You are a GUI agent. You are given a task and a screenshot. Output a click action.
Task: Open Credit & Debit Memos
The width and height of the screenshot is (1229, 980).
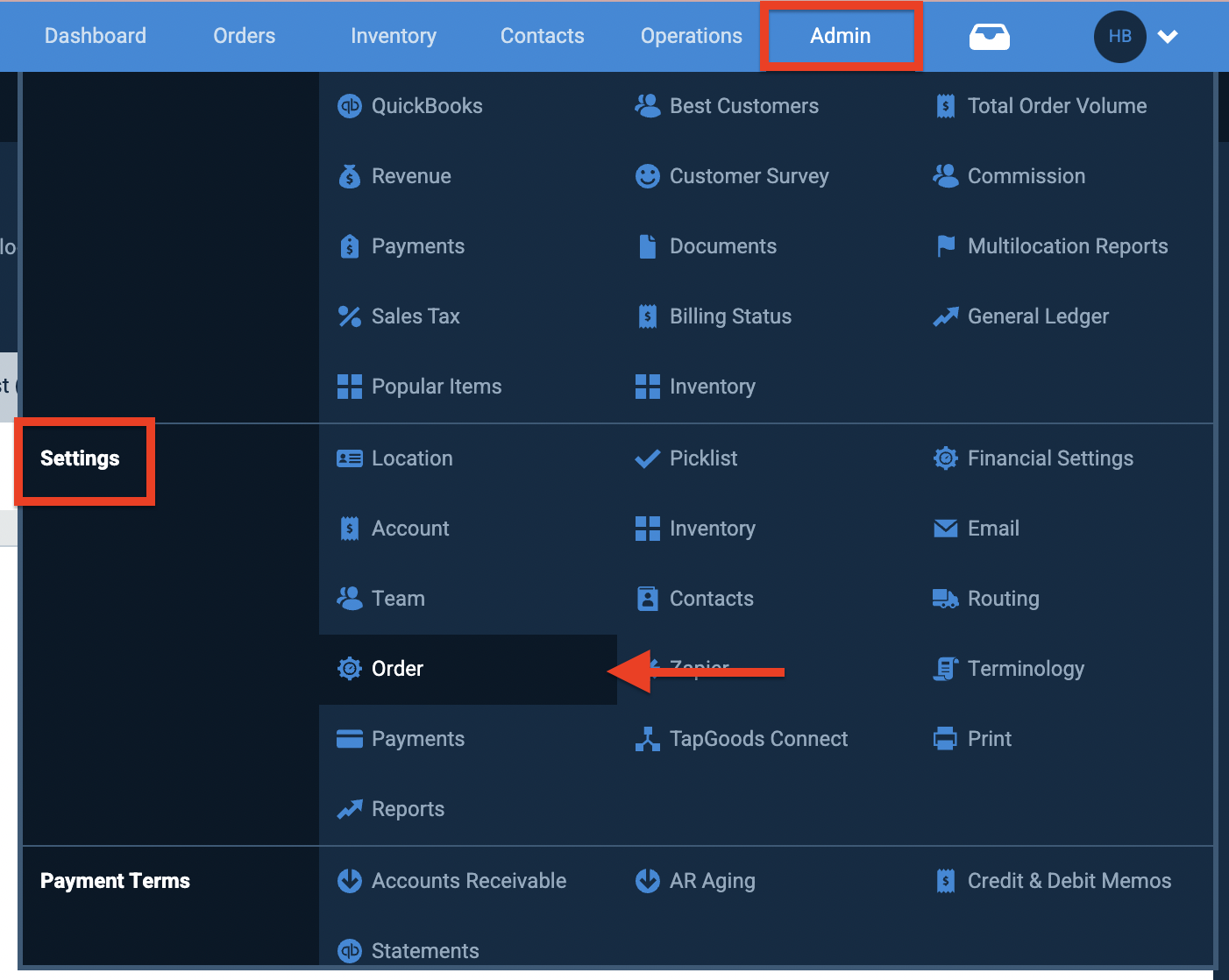(x=1069, y=881)
